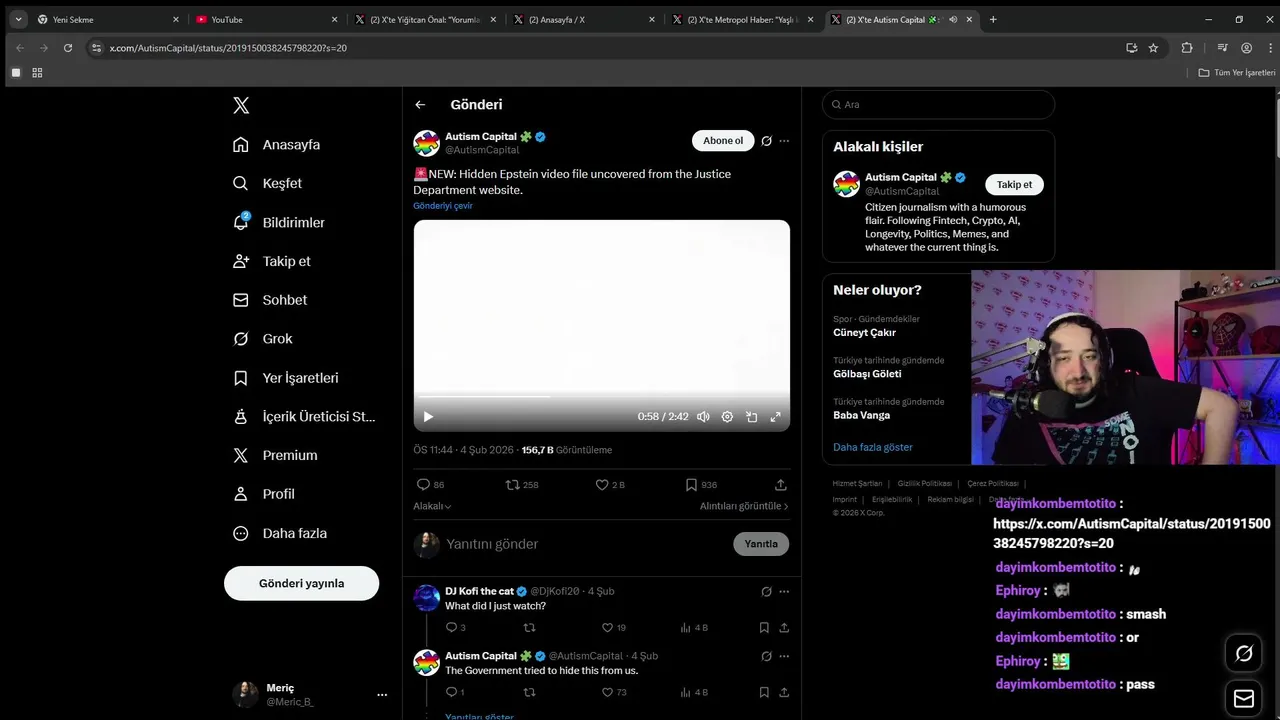Open floating messages envelope button

tap(1244, 698)
